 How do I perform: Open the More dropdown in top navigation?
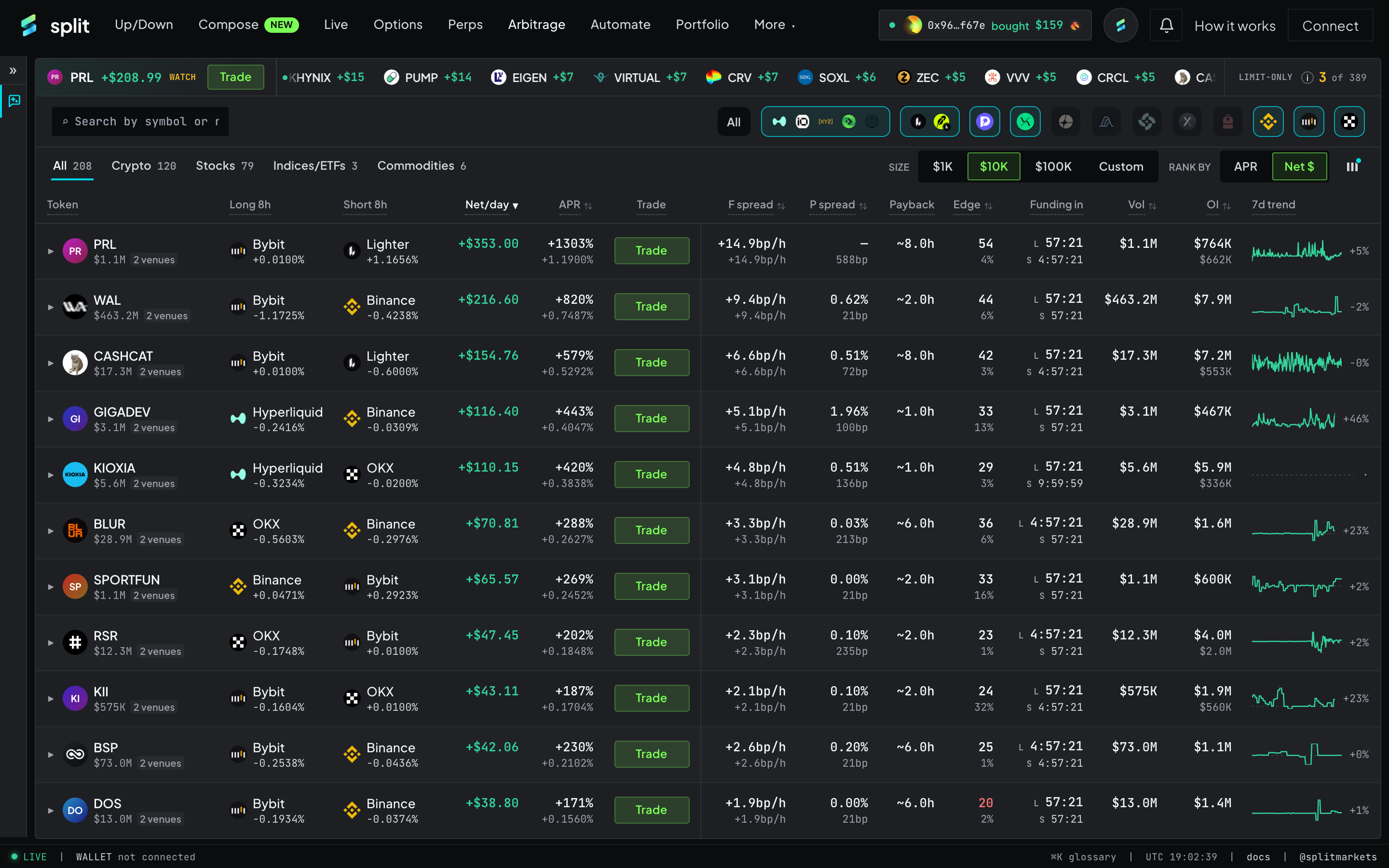click(774, 25)
